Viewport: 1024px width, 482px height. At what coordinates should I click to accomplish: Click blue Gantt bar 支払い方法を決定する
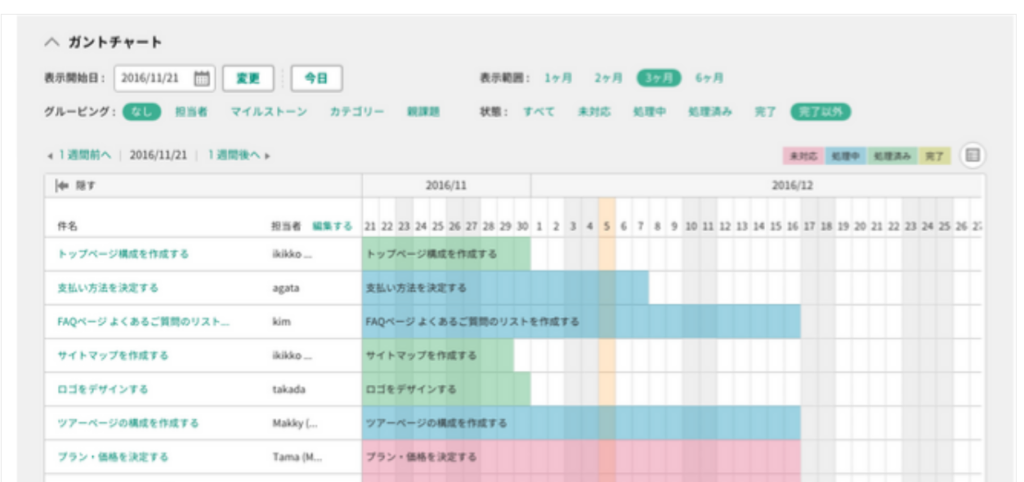tap(505, 288)
